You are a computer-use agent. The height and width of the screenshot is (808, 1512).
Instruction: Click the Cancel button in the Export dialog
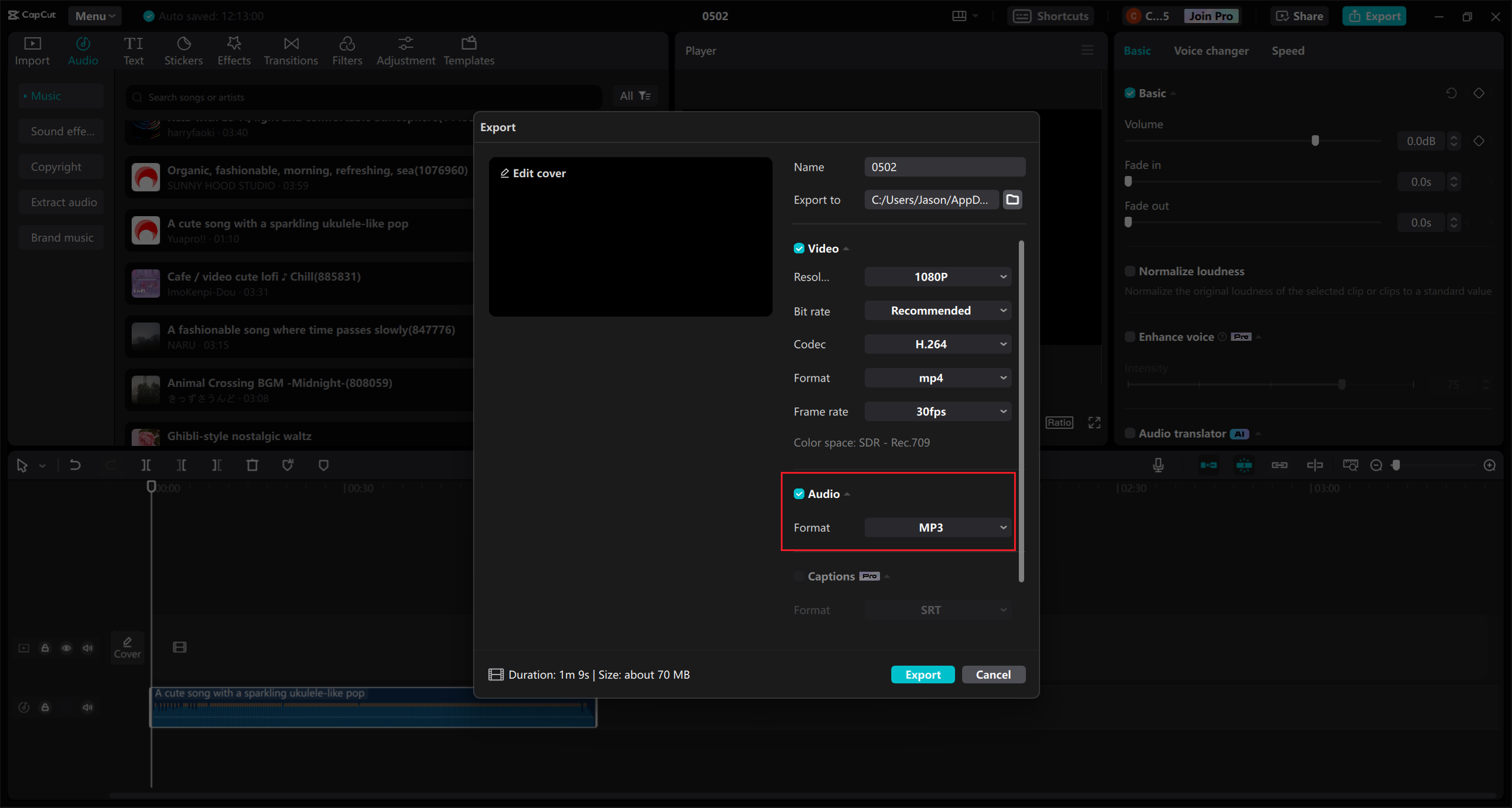point(993,675)
